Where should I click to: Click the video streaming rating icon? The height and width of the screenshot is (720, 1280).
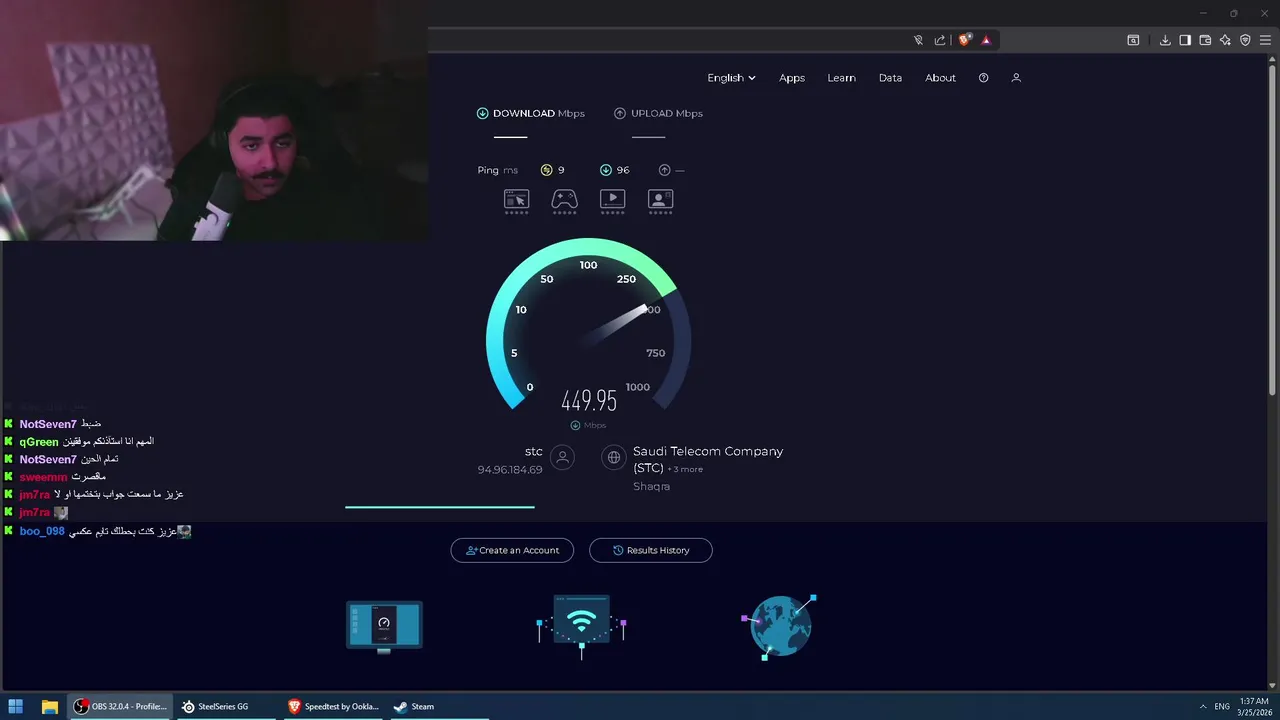pos(612,201)
